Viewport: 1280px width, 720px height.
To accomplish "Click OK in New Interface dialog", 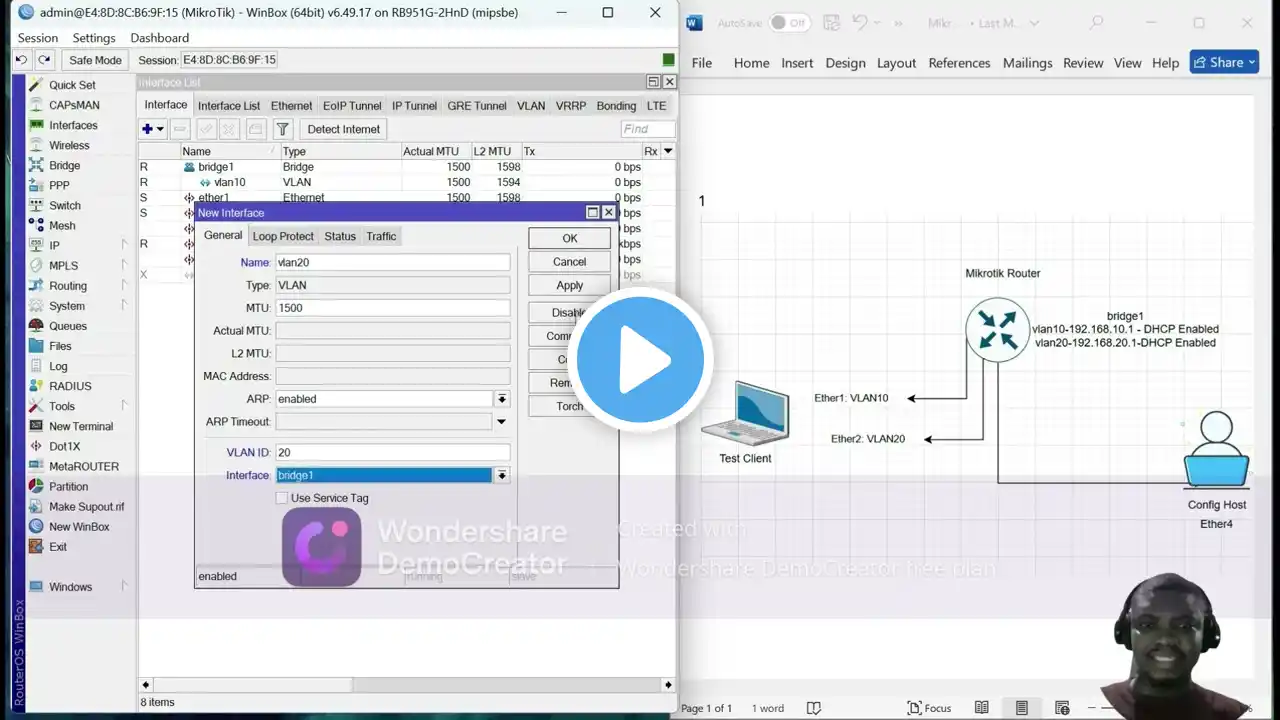I will click(x=570, y=238).
